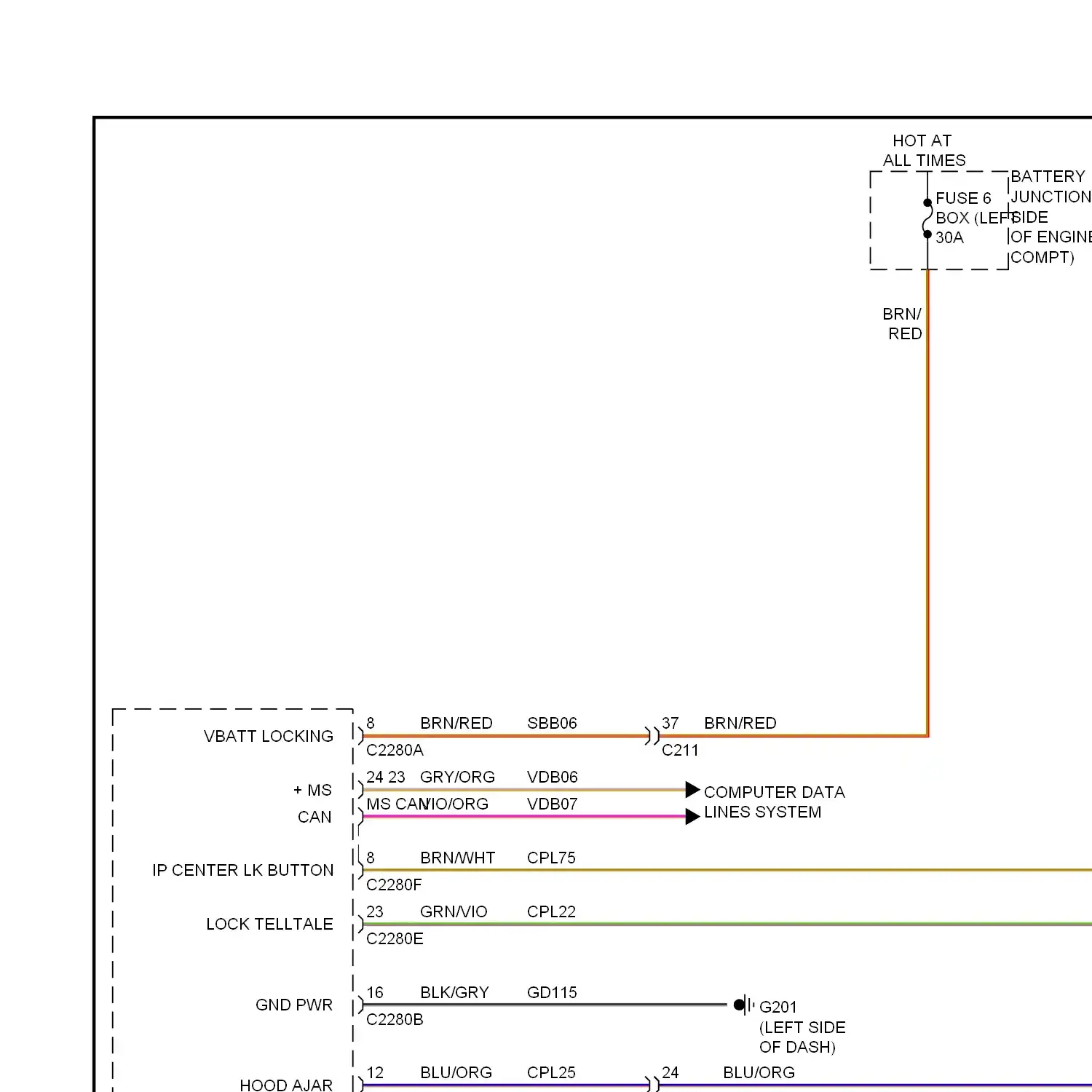The image size is (1092, 1092).
Task: Select the FUSE 6 label
Action: coord(963,198)
